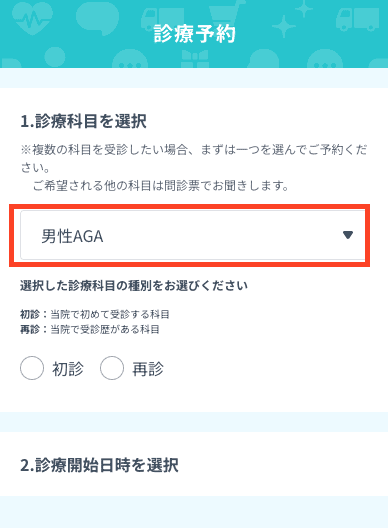Click the 1.診療科目を選択 section heading
The height and width of the screenshot is (528, 388).
(x=84, y=121)
